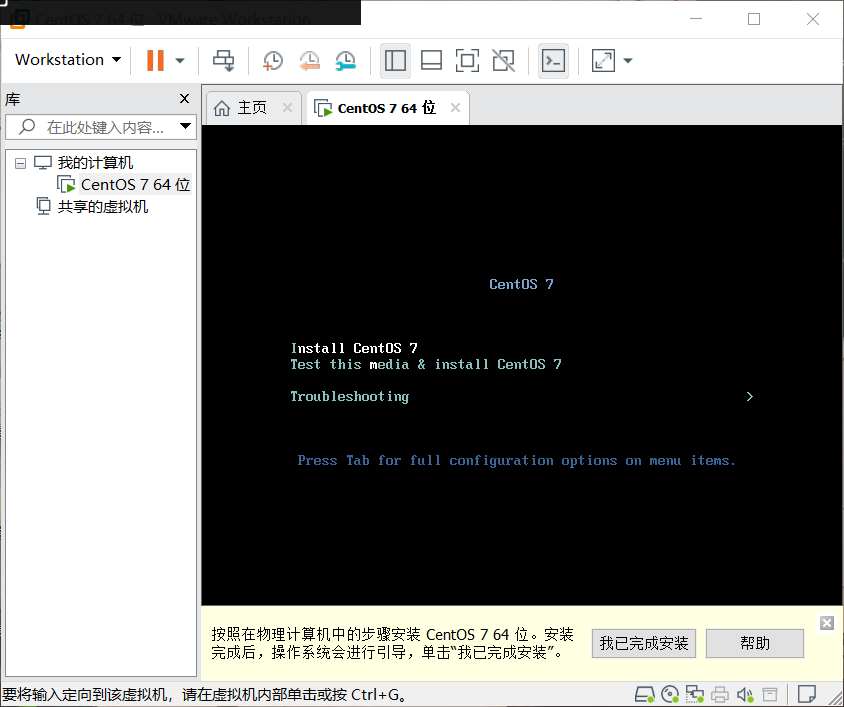Click the CD/DVD drive status icon
Image resolution: width=844 pixels, height=707 pixels.
pos(670,695)
